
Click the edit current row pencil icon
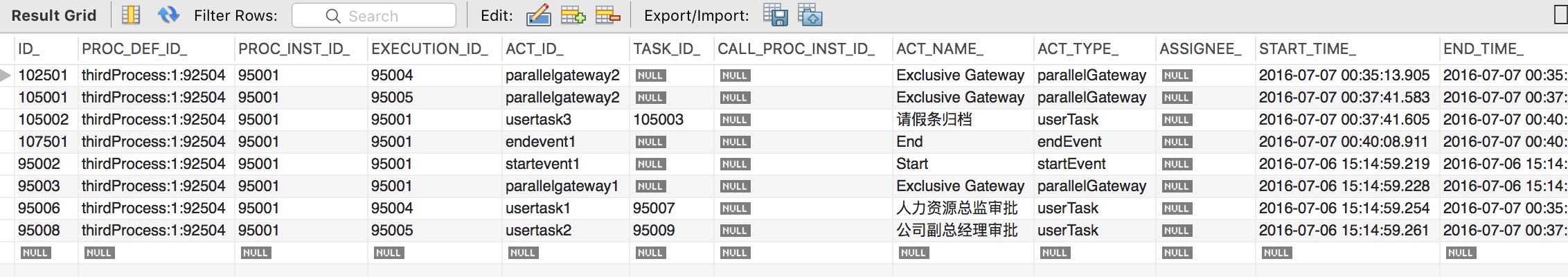(539, 15)
